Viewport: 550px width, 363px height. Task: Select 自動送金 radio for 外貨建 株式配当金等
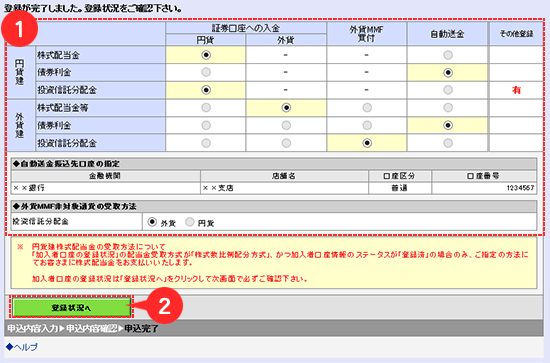pyautogui.click(x=448, y=108)
